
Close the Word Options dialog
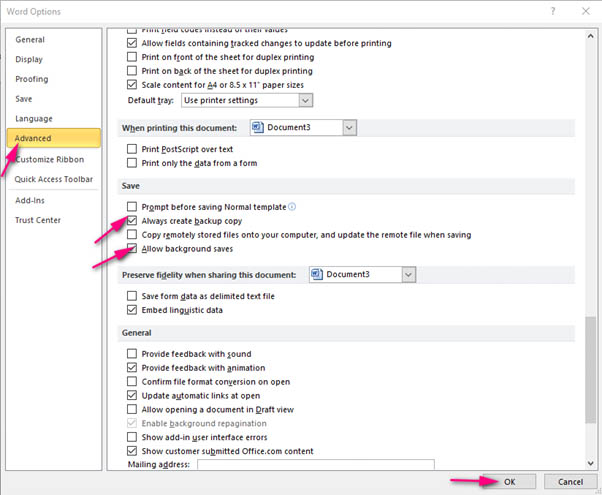pos(585,11)
